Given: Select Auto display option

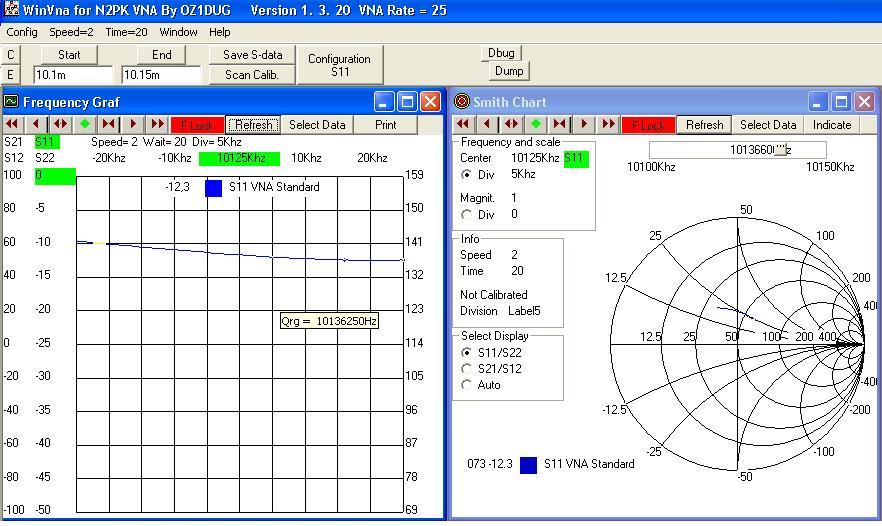Looking at the screenshot, I should (x=466, y=385).
